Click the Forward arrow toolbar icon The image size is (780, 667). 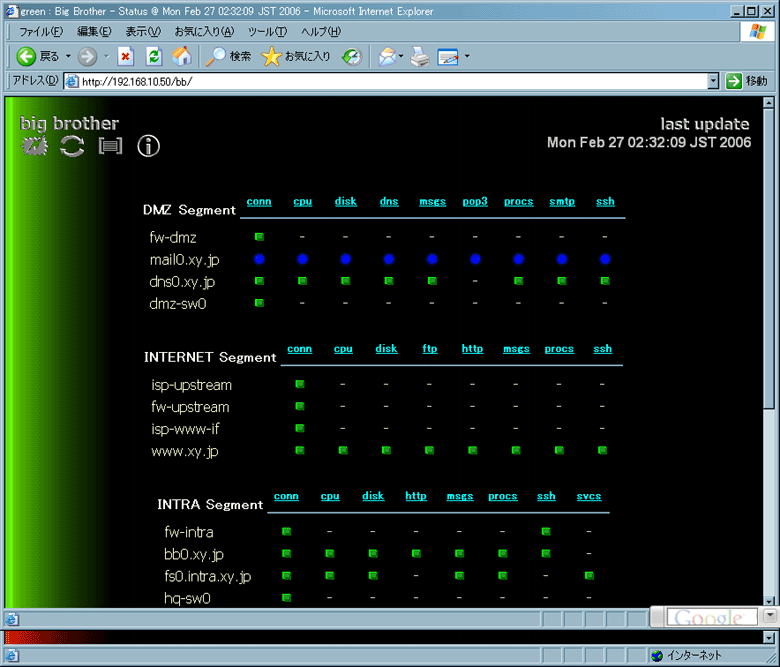88,56
